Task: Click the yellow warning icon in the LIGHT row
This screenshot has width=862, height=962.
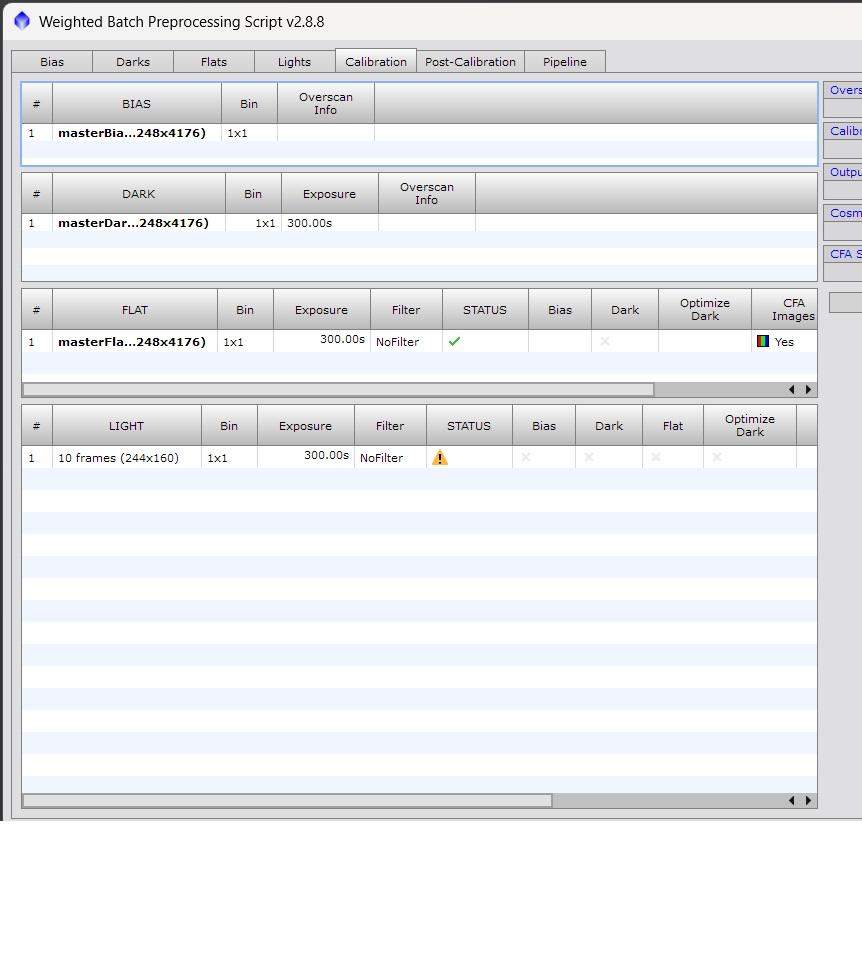Action: pyautogui.click(x=440, y=457)
